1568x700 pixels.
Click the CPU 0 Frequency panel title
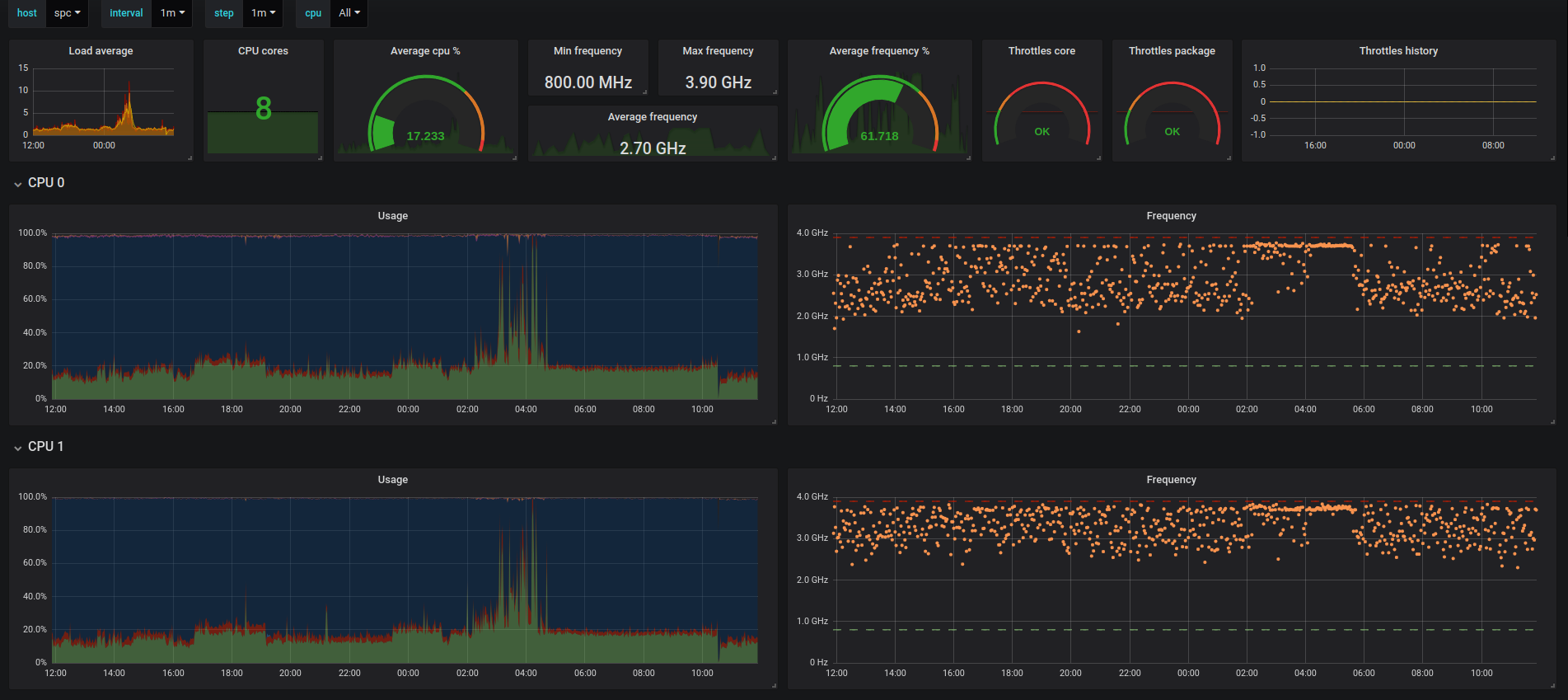[1171, 216]
